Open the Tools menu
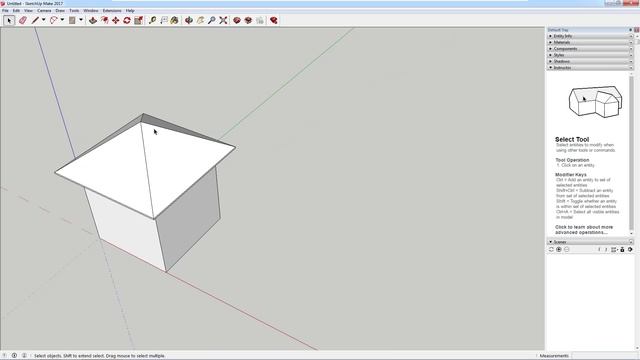This screenshot has height=360, width=640. pyautogui.click(x=74, y=11)
